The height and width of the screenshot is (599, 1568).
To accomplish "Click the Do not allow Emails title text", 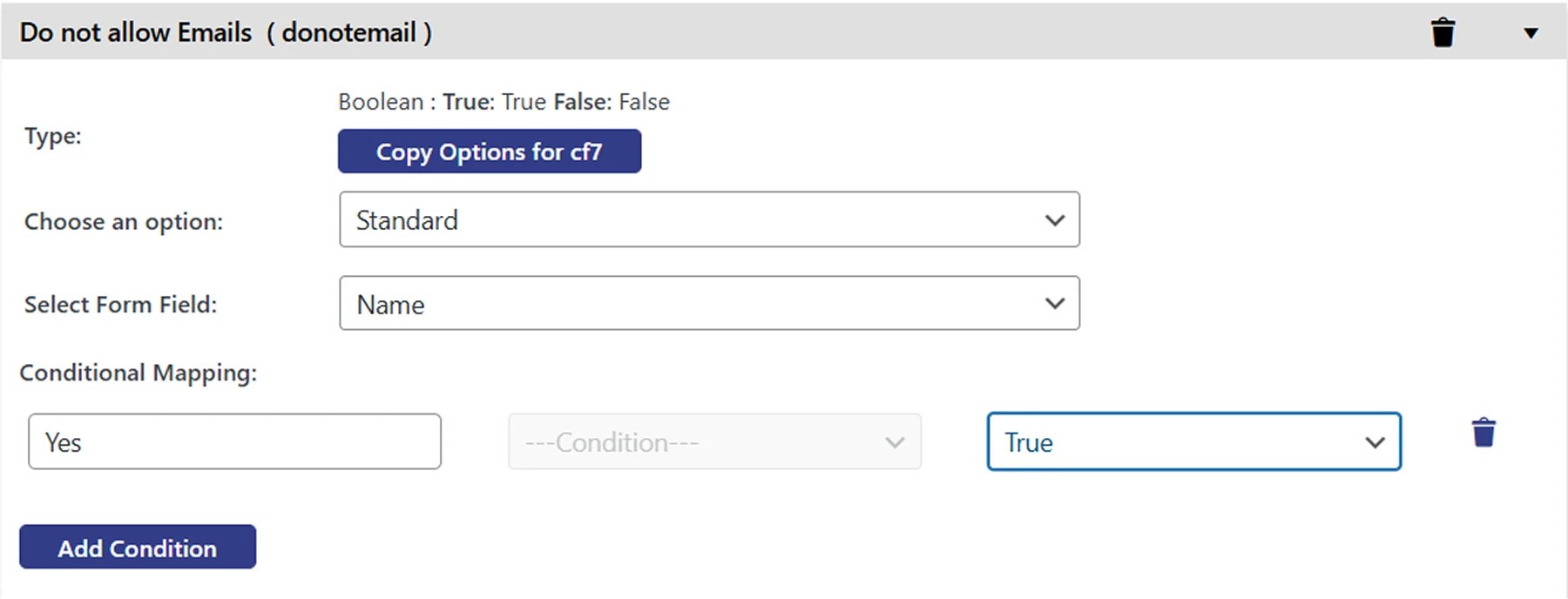I will pyautogui.click(x=135, y=31).
